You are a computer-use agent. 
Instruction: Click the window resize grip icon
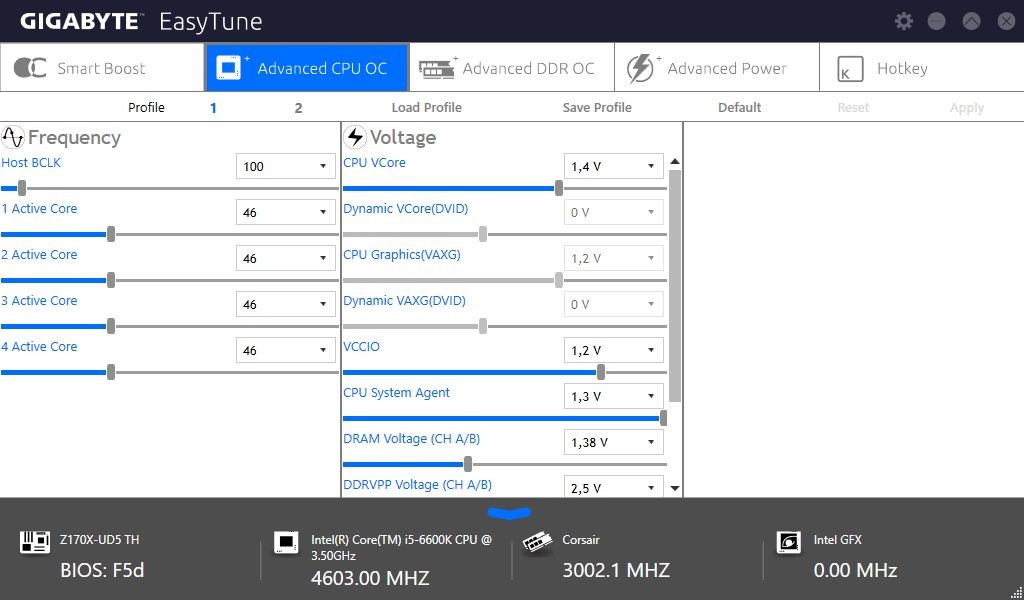(1017, 593)
